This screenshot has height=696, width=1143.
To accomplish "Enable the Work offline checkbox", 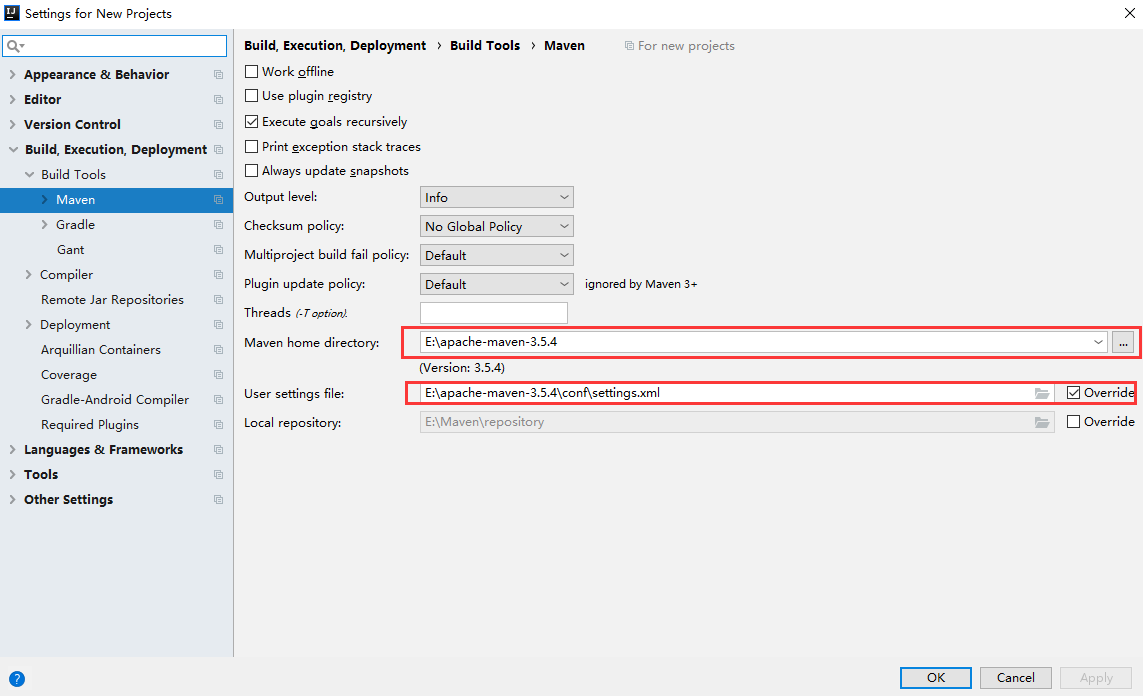I will pos(252,72).
